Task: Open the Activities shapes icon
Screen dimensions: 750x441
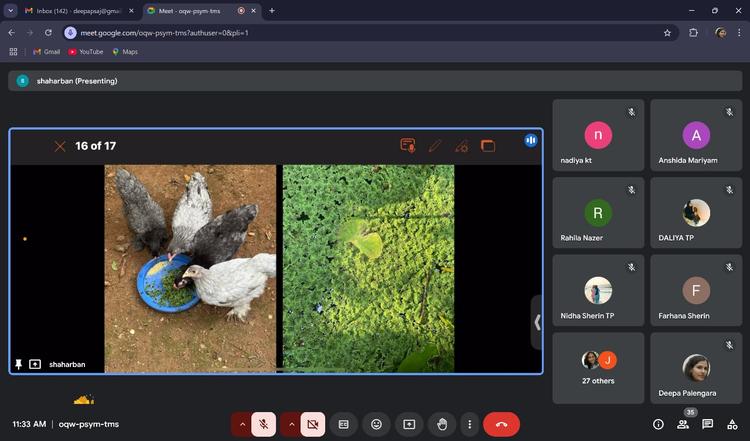Action: tap(732, 424)
